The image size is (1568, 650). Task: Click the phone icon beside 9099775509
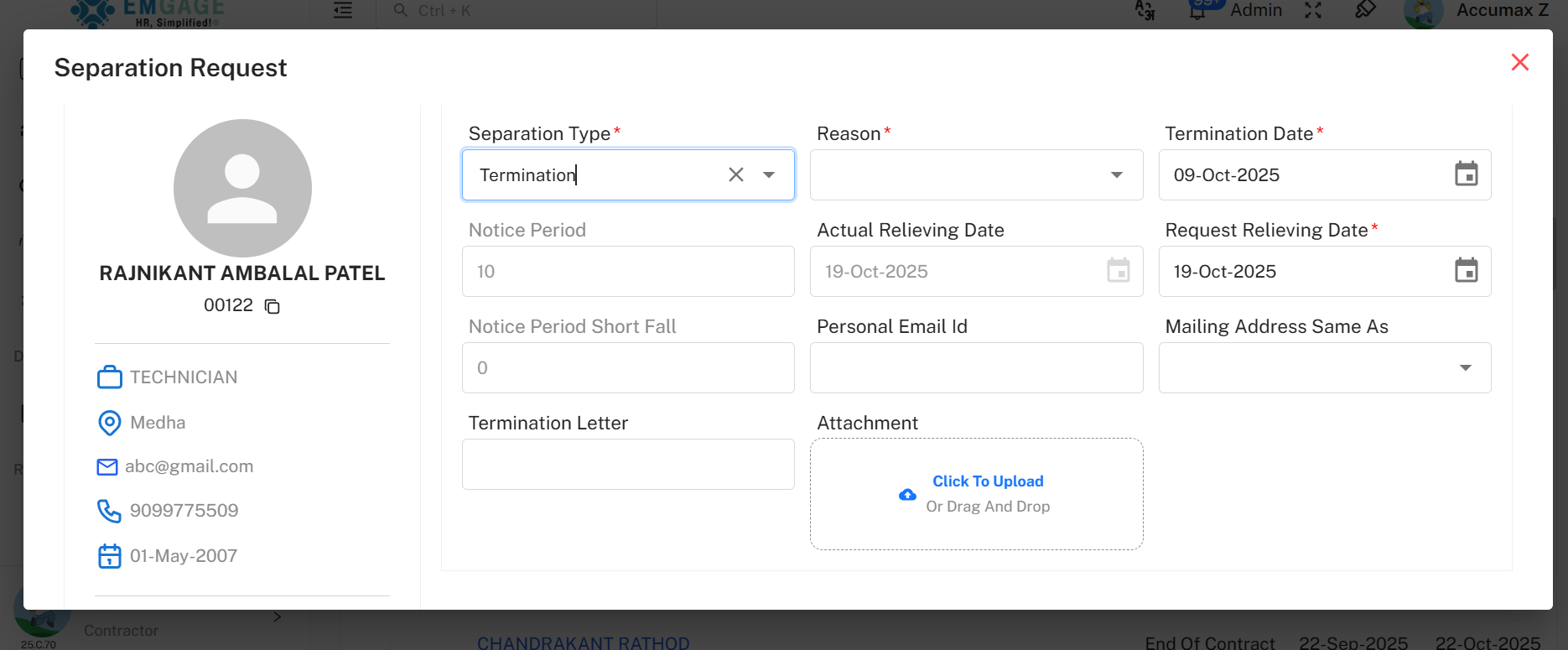pyautogui.click(x=109, y=511)
